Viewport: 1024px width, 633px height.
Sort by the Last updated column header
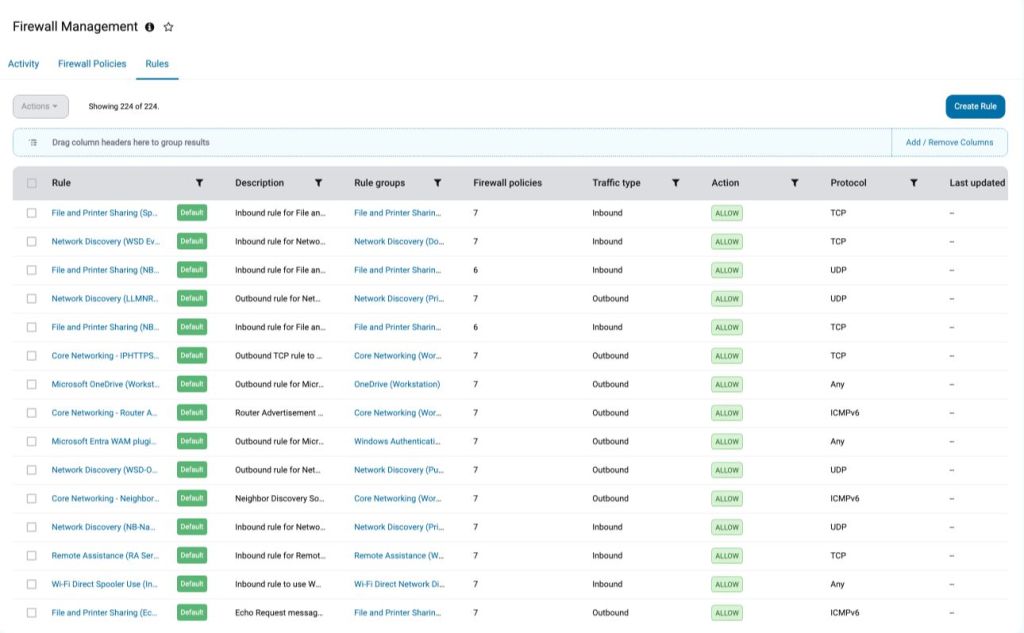(x=977, y=183)
